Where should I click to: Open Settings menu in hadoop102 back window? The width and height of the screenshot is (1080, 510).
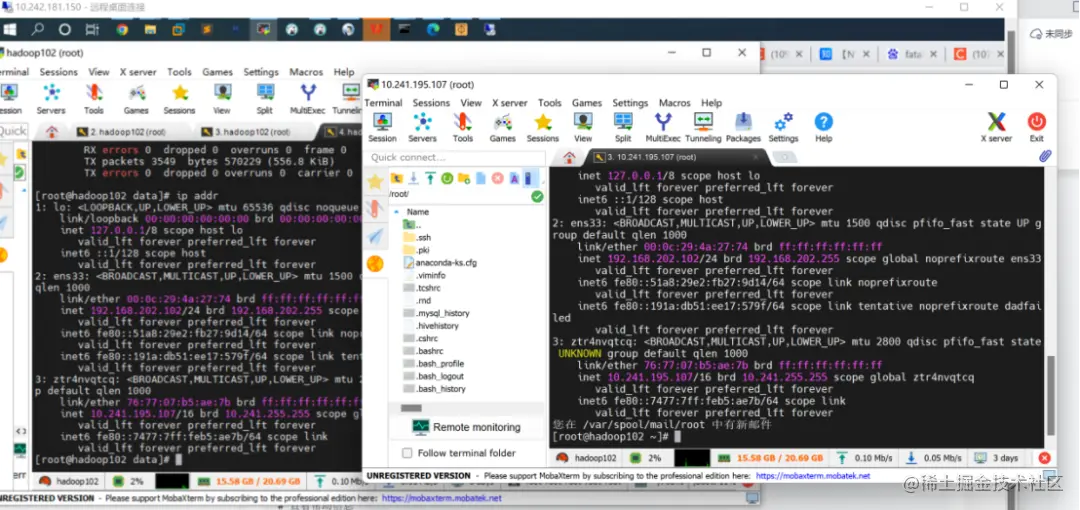[x=261, y=72]
